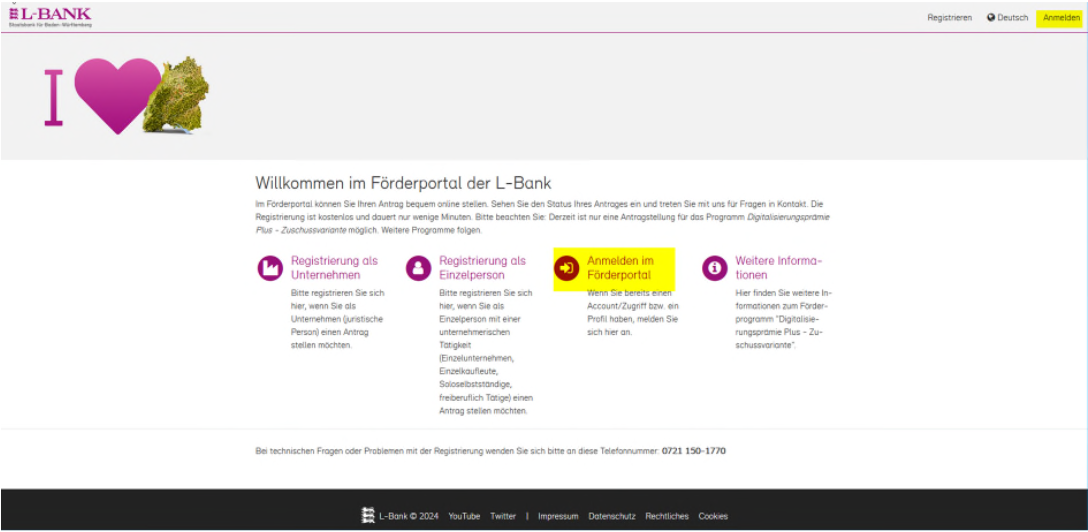Screen dimensions: 1088x532
Task: Open Impressum in the footer menu
Action: pos(558,517)
